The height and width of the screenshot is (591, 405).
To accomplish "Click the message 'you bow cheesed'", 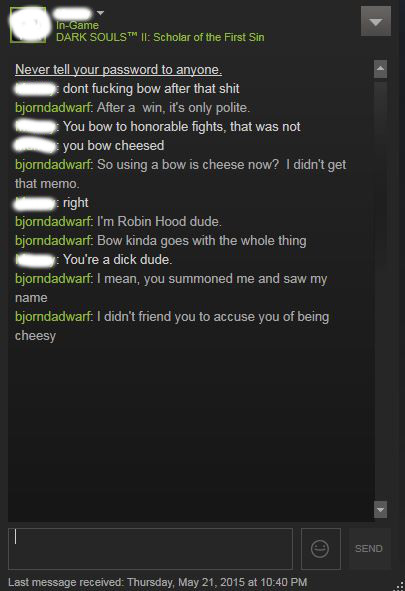I will point(113,146).
